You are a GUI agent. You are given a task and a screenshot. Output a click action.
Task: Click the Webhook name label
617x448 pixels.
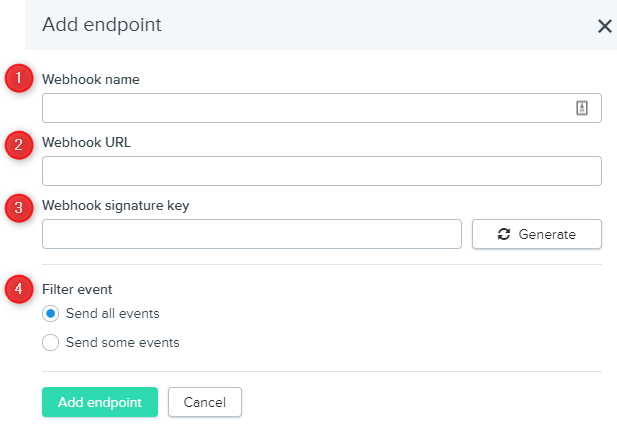point(91,79)
